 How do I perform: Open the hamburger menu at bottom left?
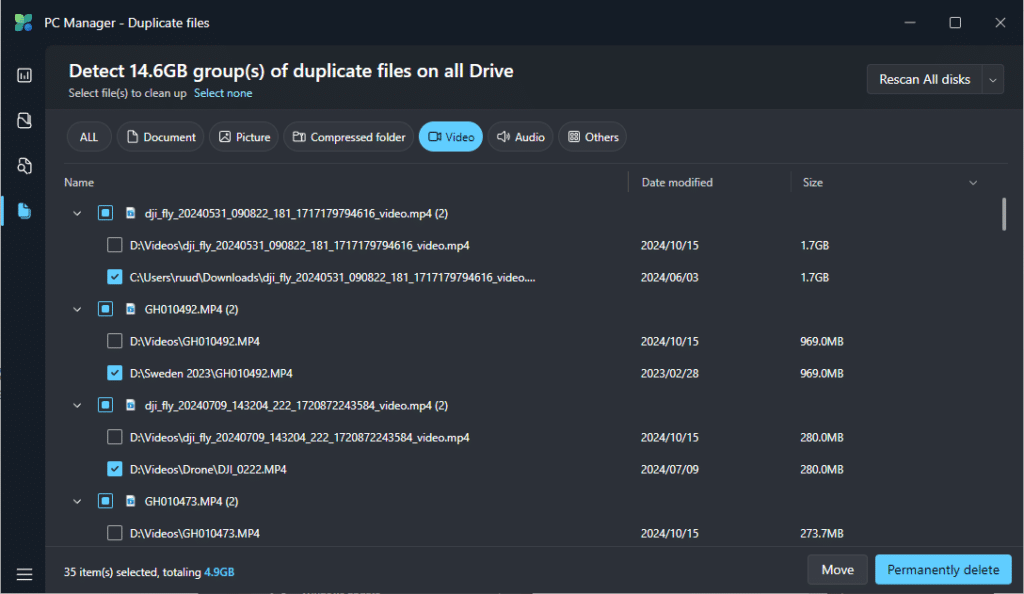24,574
